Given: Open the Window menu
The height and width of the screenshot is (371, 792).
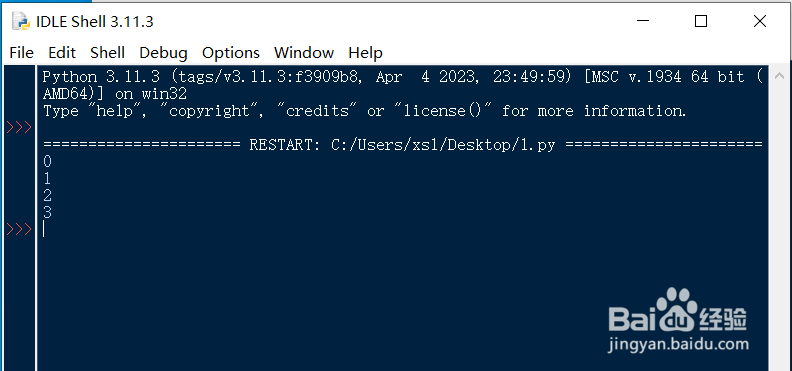Looking at the screenshot, I should [x=304, y=52].
